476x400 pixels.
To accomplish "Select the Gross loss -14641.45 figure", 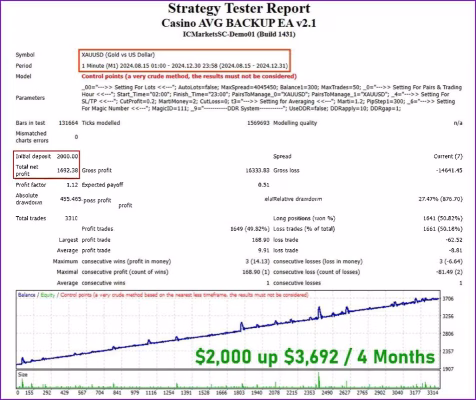I will point(449,170).
